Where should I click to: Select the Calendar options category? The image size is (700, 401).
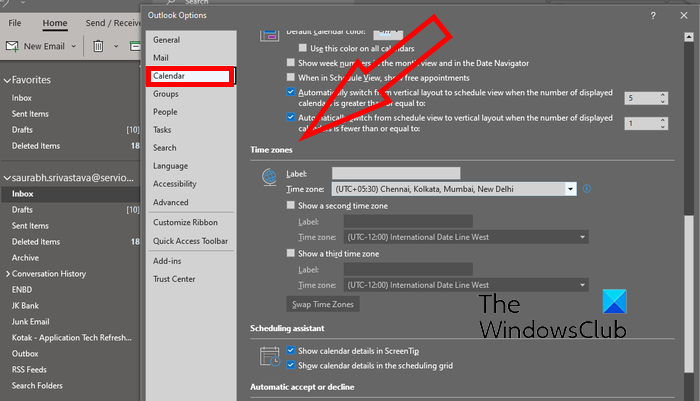point(191,76)
